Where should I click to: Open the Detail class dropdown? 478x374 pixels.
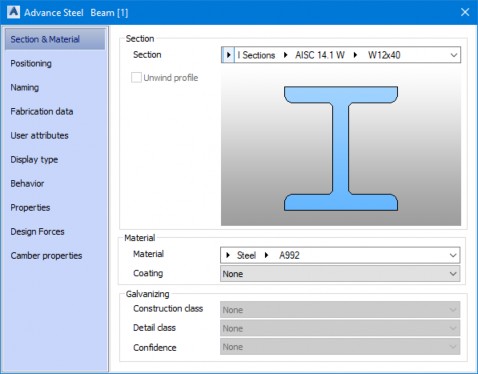tap(340, 328)
